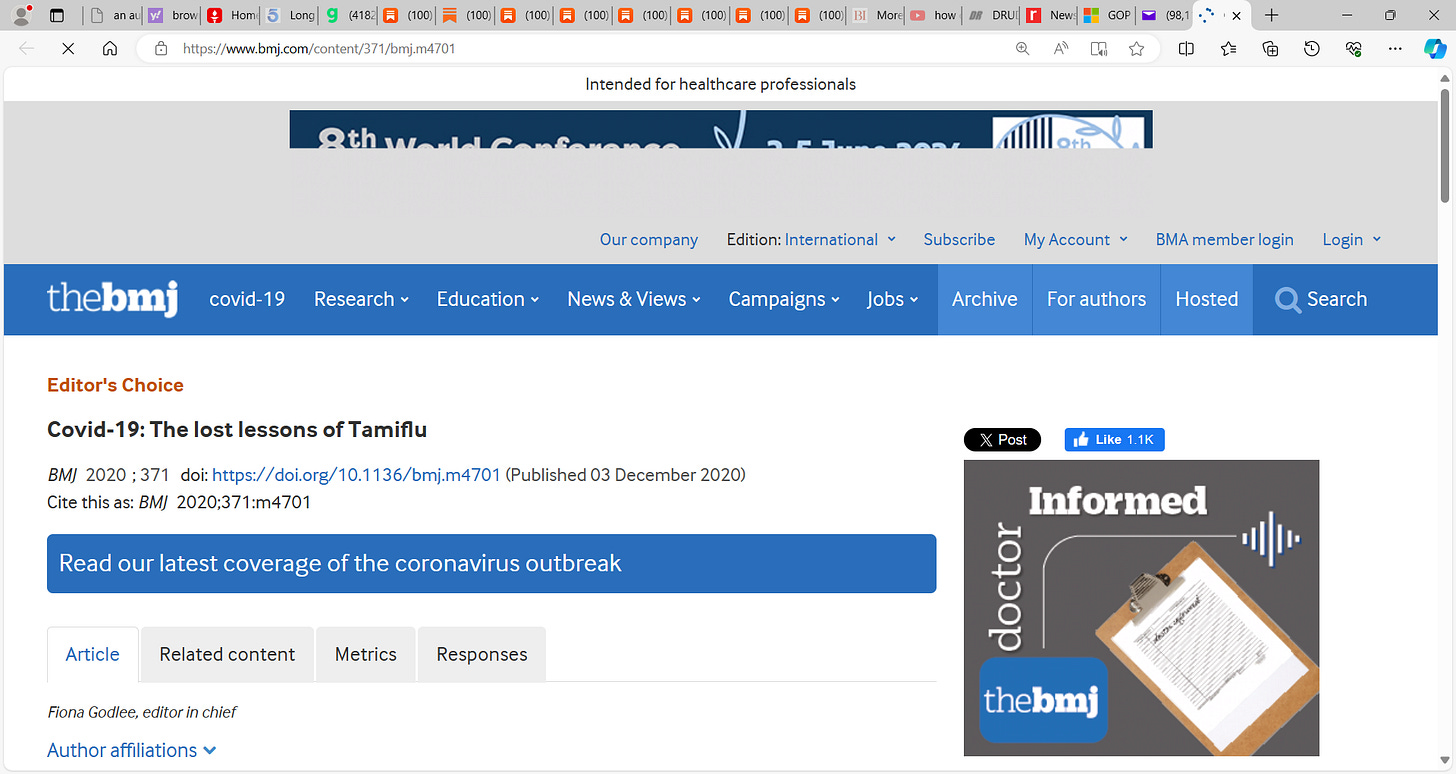Enter Immersive Reader mode
This screenshot has width=1456, height=774.
point(1099,48)
